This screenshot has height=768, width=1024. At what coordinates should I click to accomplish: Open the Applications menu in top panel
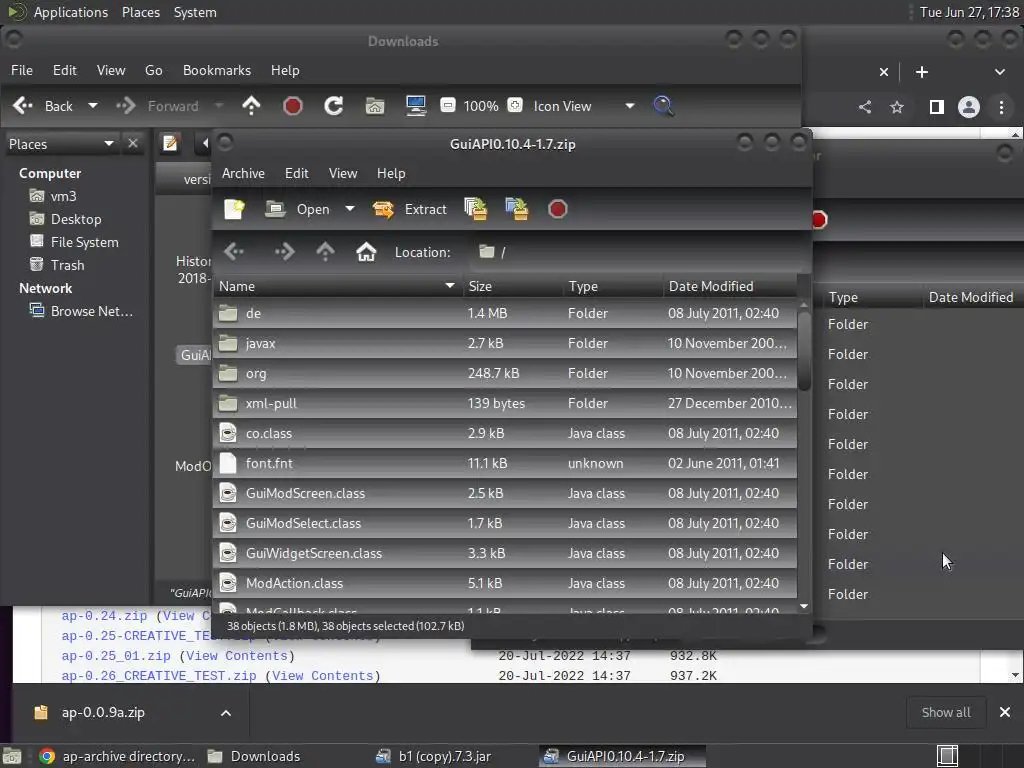(x=71, y=12)
